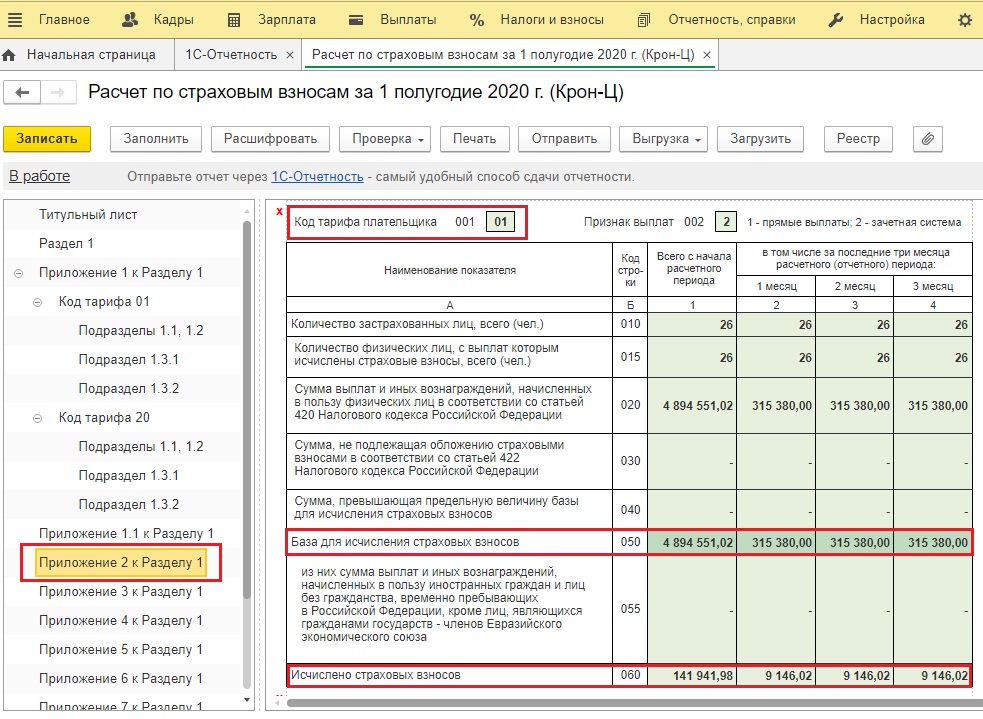The height and width of the screenshot is (719, 983).
Task: Click the section tree vertical scrollbar thumb
Action: point(247,411)
